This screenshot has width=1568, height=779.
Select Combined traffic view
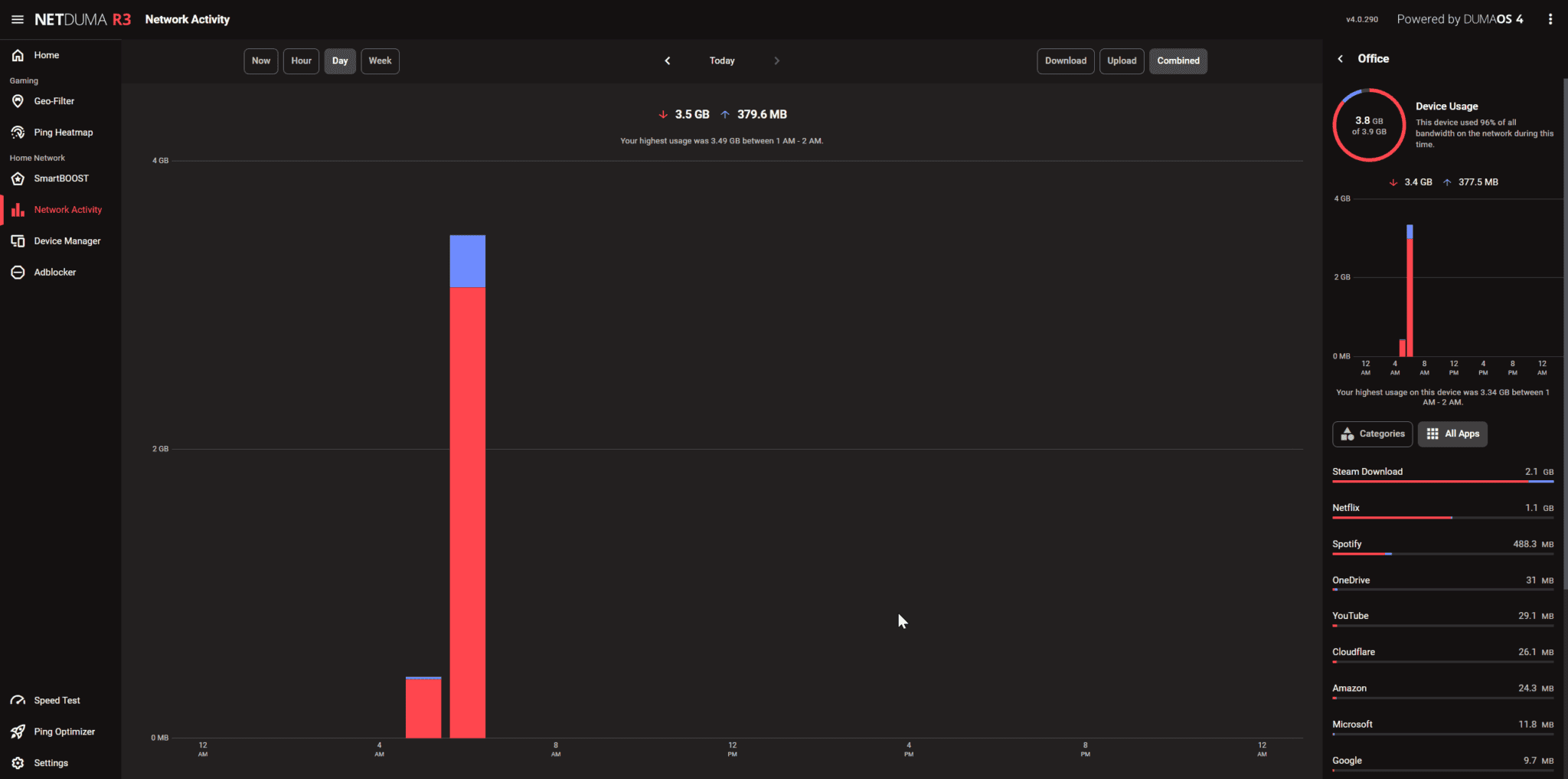point(1178,61)
